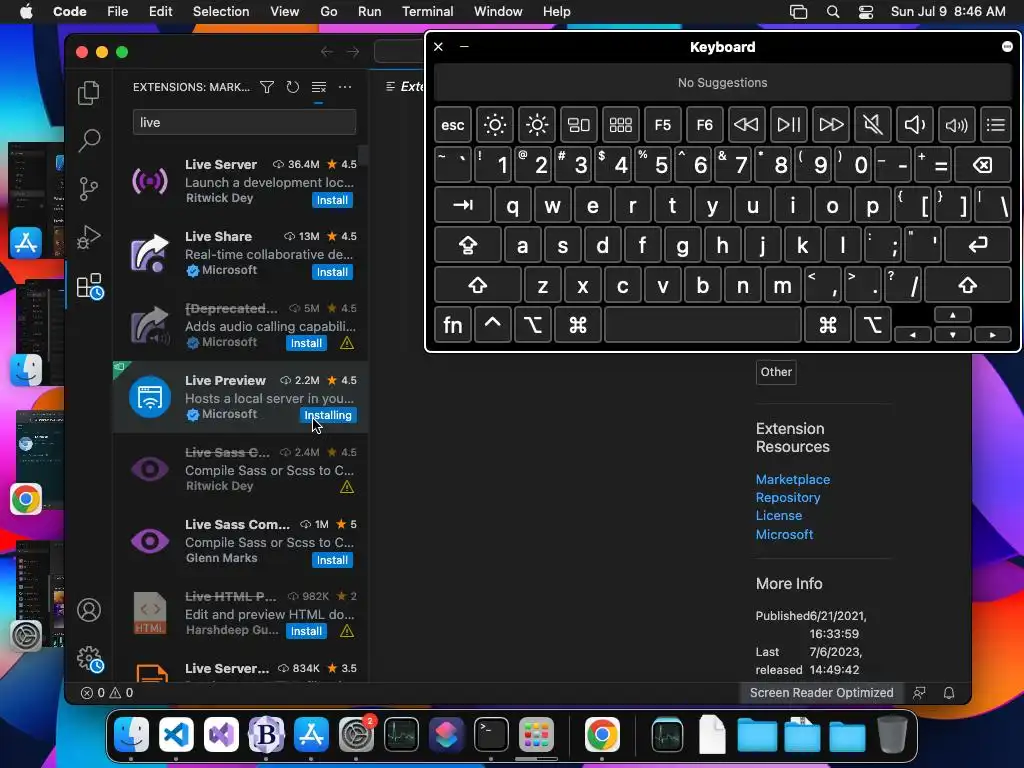The height and width of the screenshot is (768, 1024).
Task: Install the Live Share extension
Action: pos(332,272)
